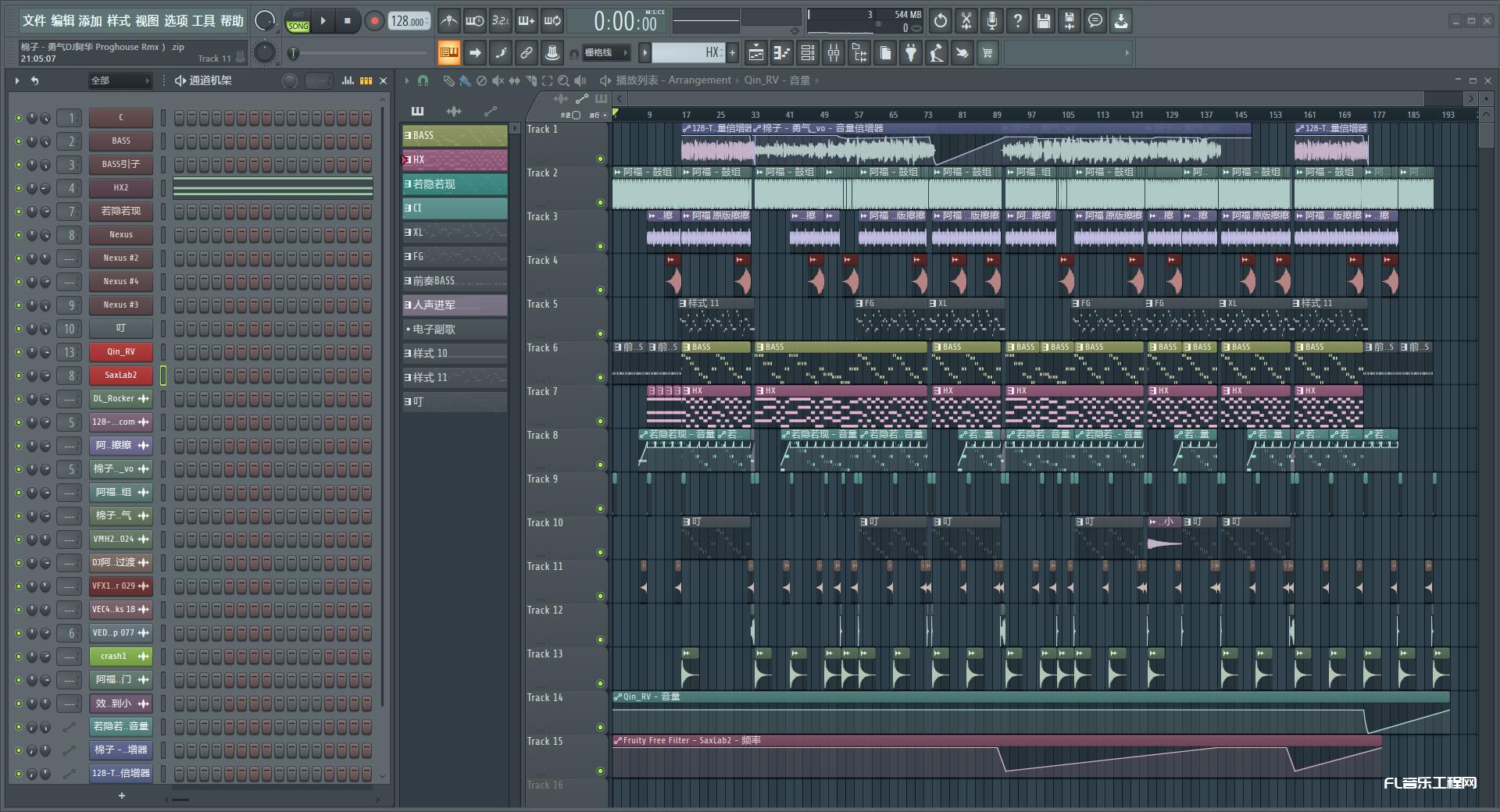Image resolution: width=1500 pixels, height=812 pixels.
Task: Mute the Qin_RV channel with its LED
Action: click(19, 352)
